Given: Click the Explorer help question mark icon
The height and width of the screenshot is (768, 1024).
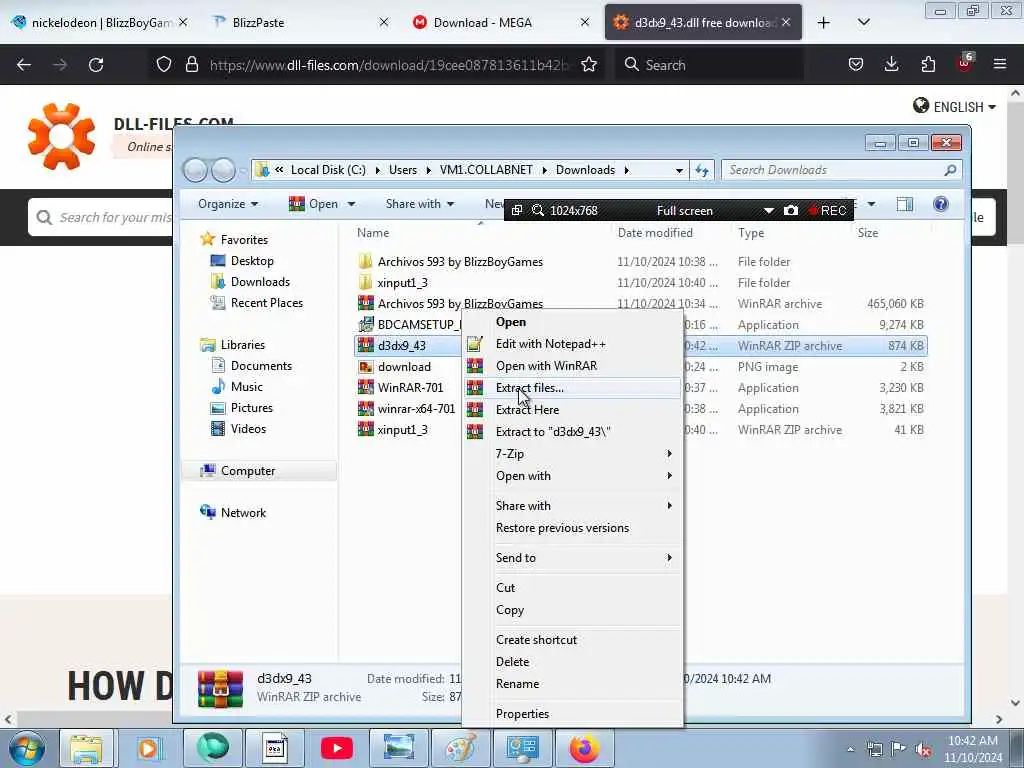Looking at the screenshot, I should point(940,204).
